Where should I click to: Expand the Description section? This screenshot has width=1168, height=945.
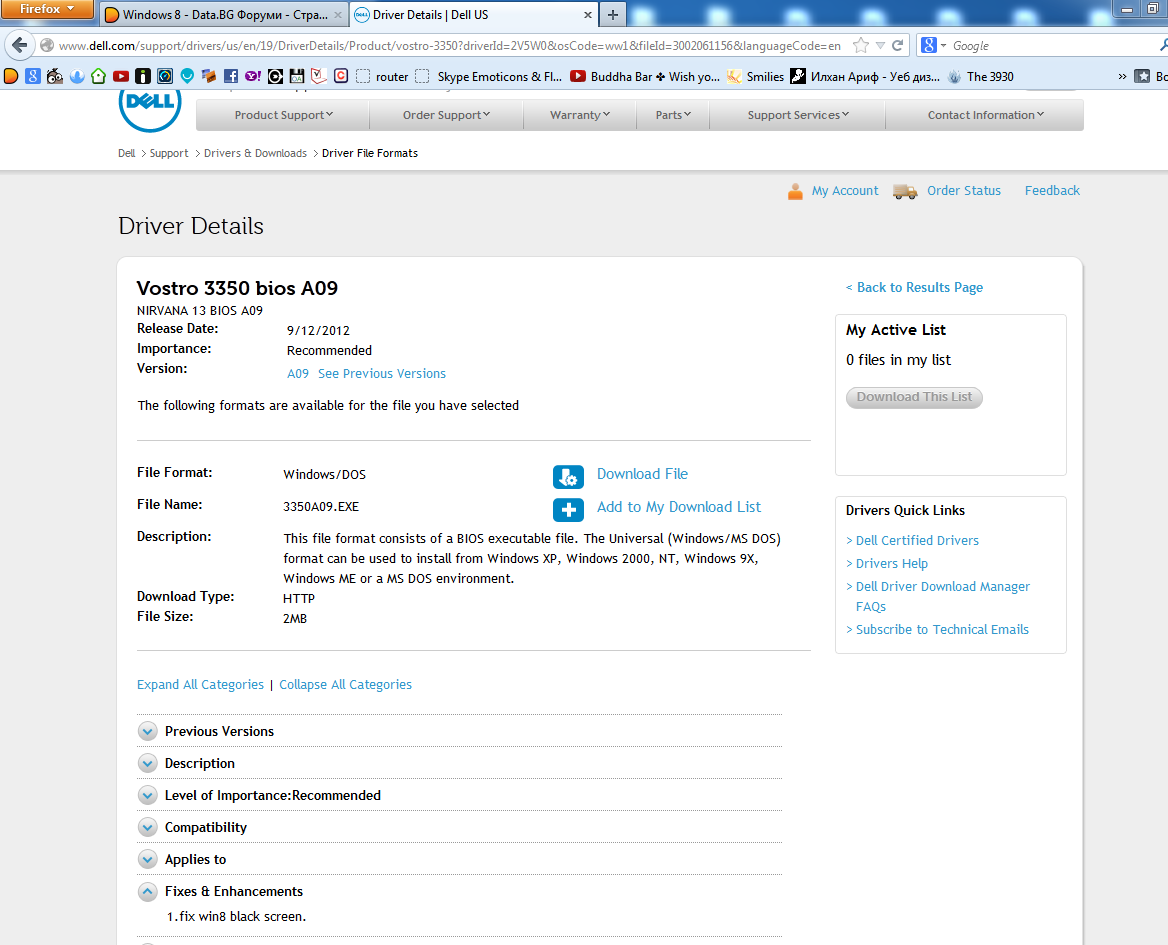pos(147,763)
